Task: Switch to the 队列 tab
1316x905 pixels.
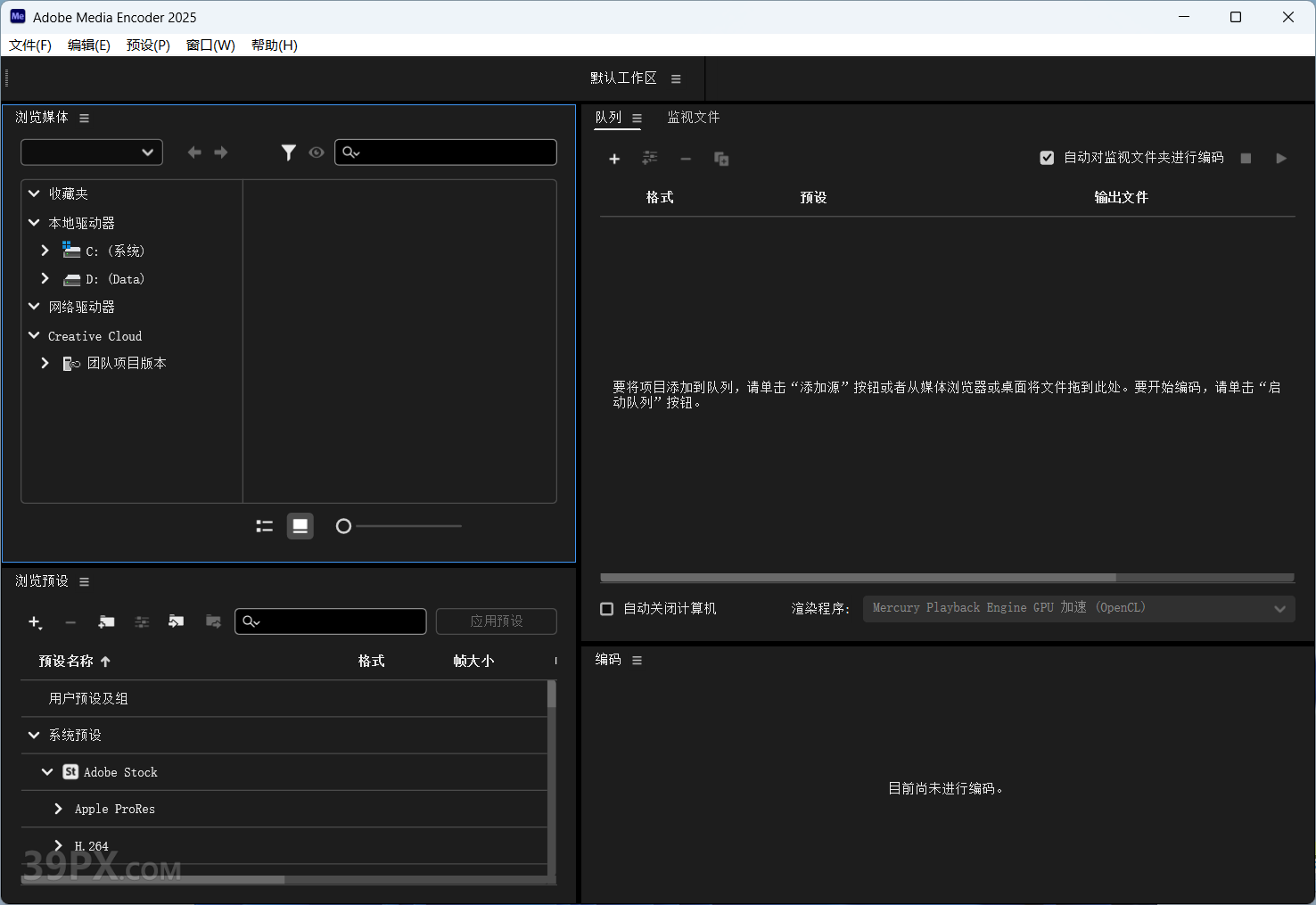Action: (x=608, y=118)
